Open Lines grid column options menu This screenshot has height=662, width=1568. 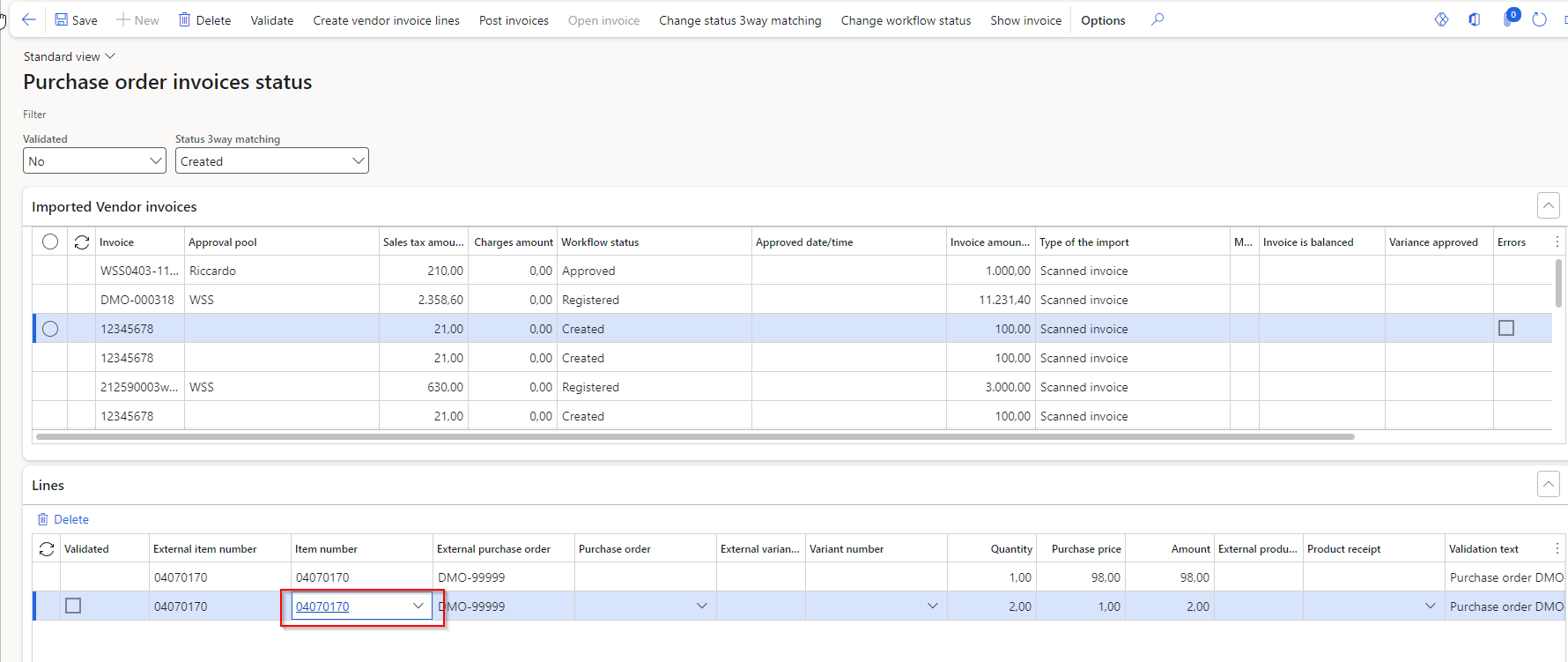[1557, 548]
